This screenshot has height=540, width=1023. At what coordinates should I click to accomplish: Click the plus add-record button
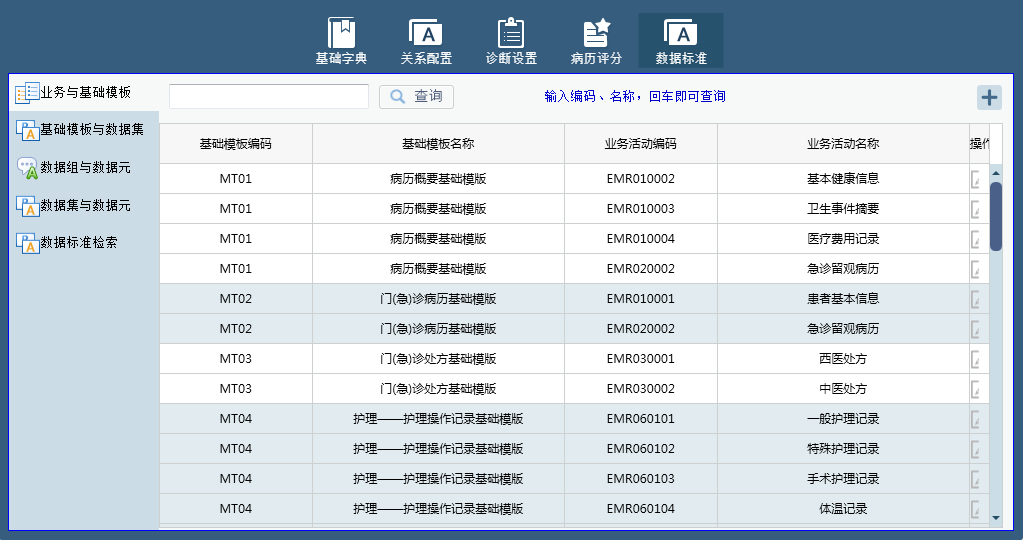(x=989, y=97)
